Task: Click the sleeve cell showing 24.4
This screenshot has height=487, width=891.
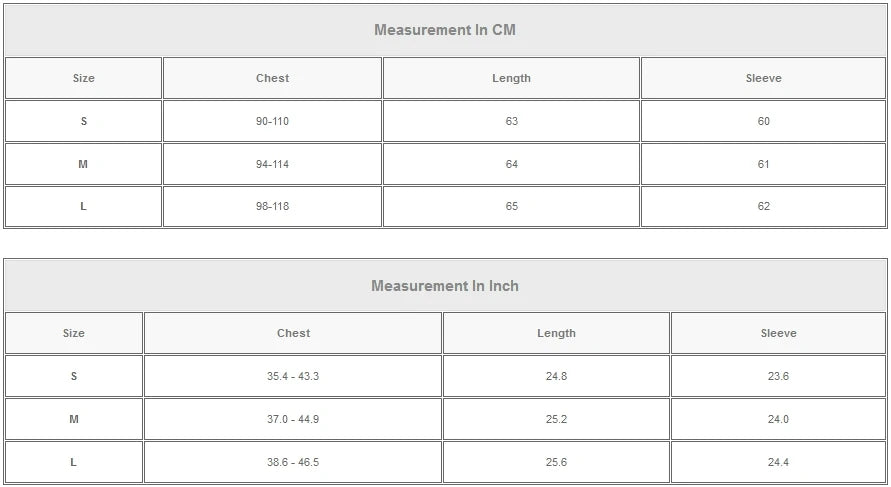Action: coord(778,462)
